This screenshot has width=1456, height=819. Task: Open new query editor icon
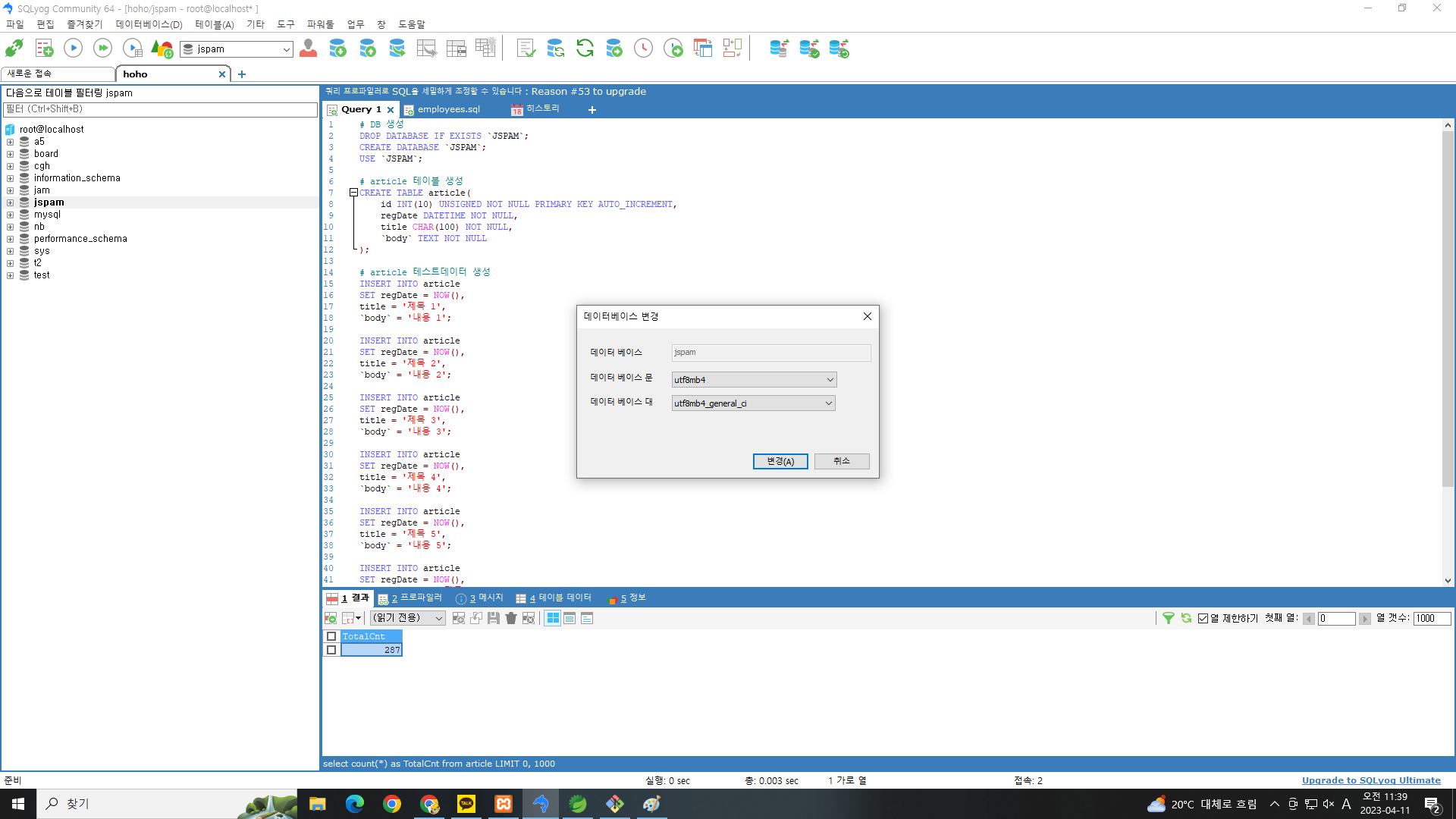pos(44,49)
